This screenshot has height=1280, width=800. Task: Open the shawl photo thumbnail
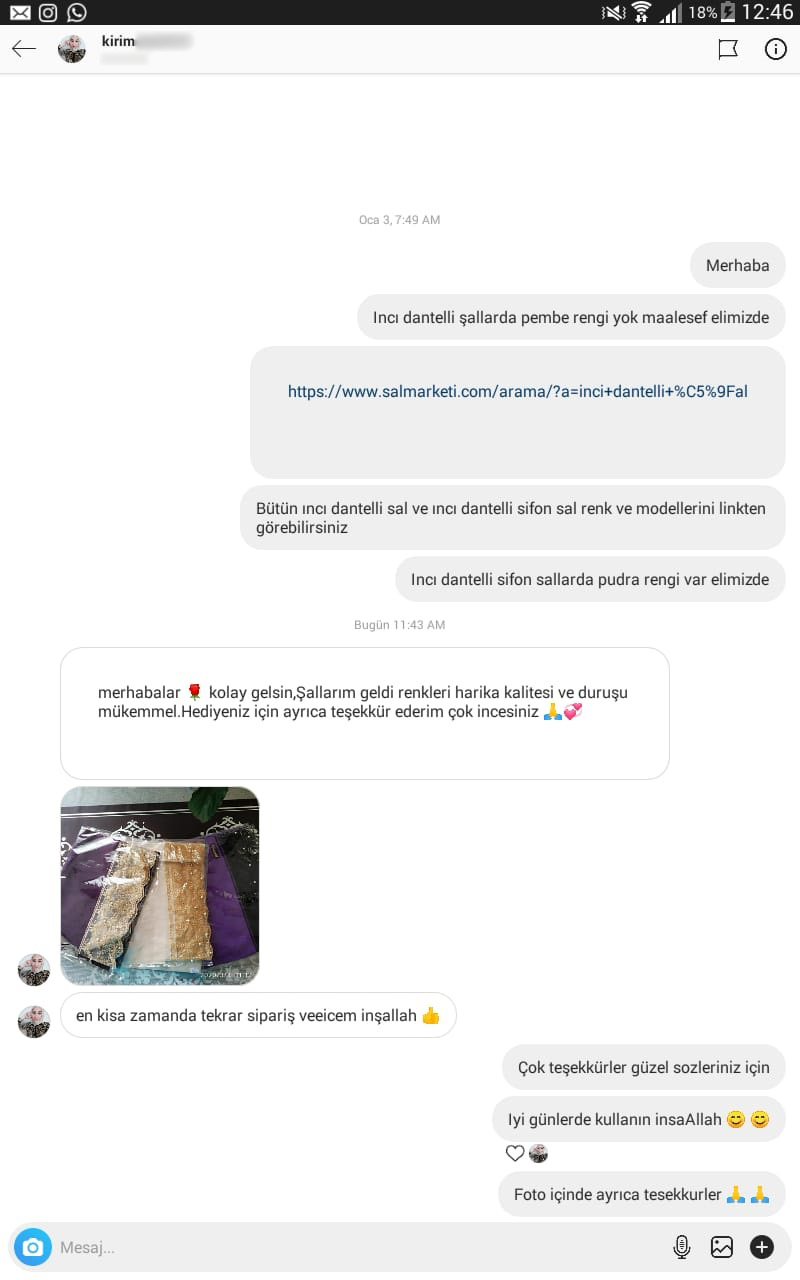click(160, 886)
